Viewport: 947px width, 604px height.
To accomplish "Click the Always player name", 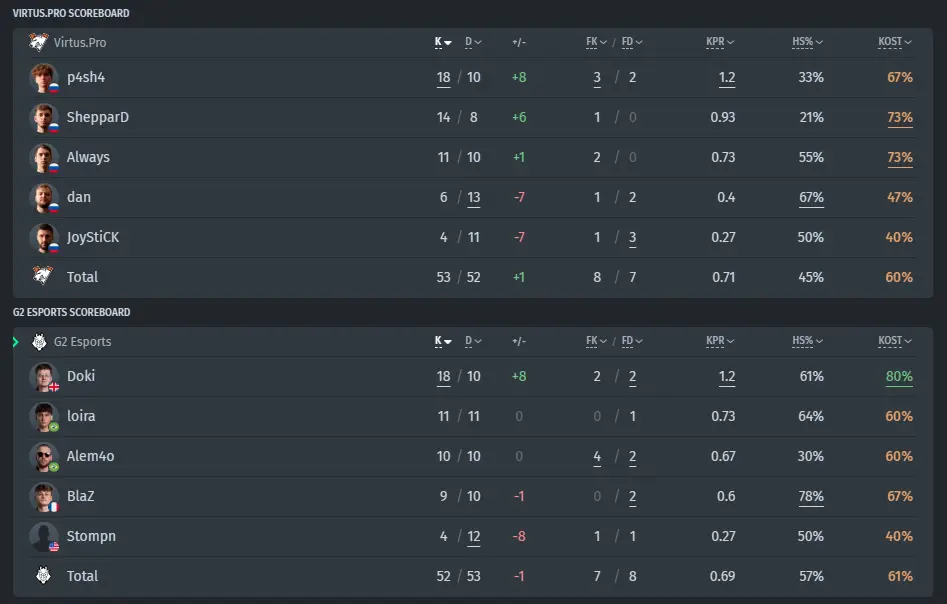I will [88, 157].
